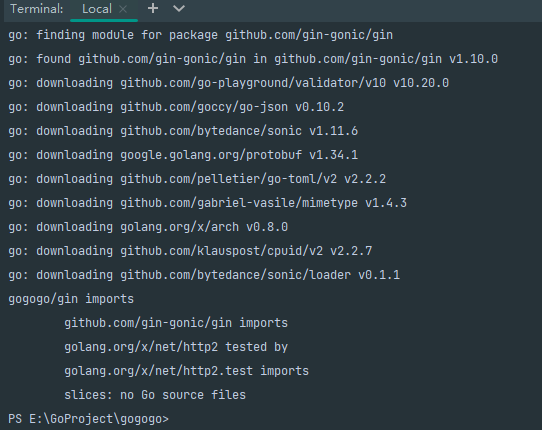Click the go-playground/validator/v10 download line

(x=228, y=83)
